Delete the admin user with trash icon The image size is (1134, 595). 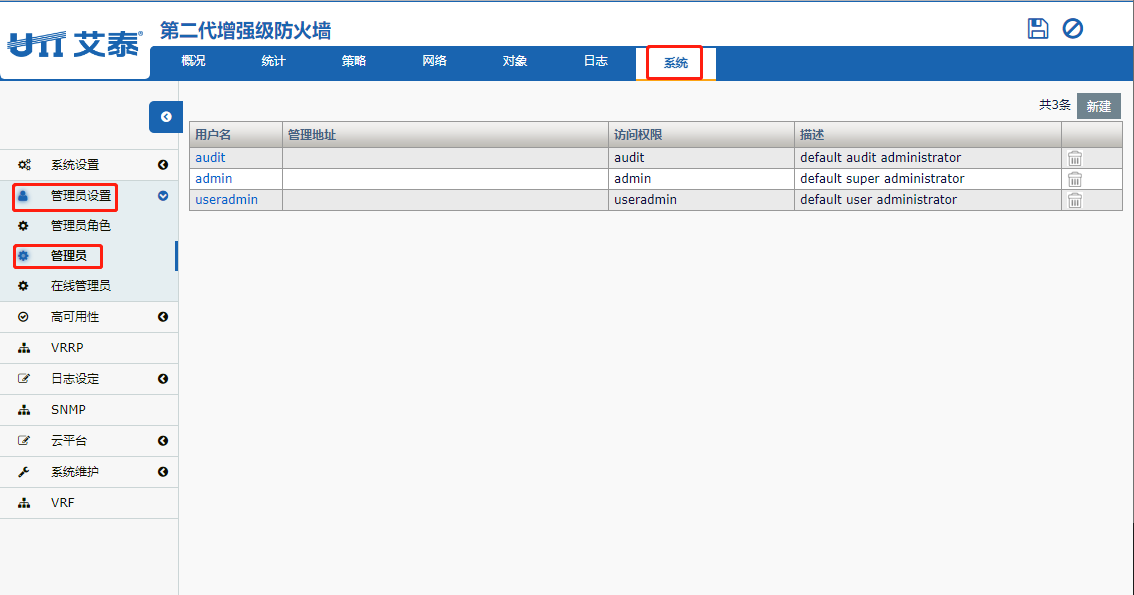(x=1075, y=179)
